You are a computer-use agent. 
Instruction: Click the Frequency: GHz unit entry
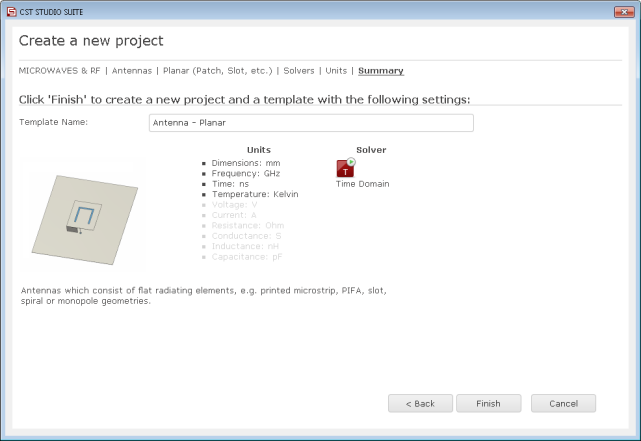pyautogui.click(x=246, y=174)
